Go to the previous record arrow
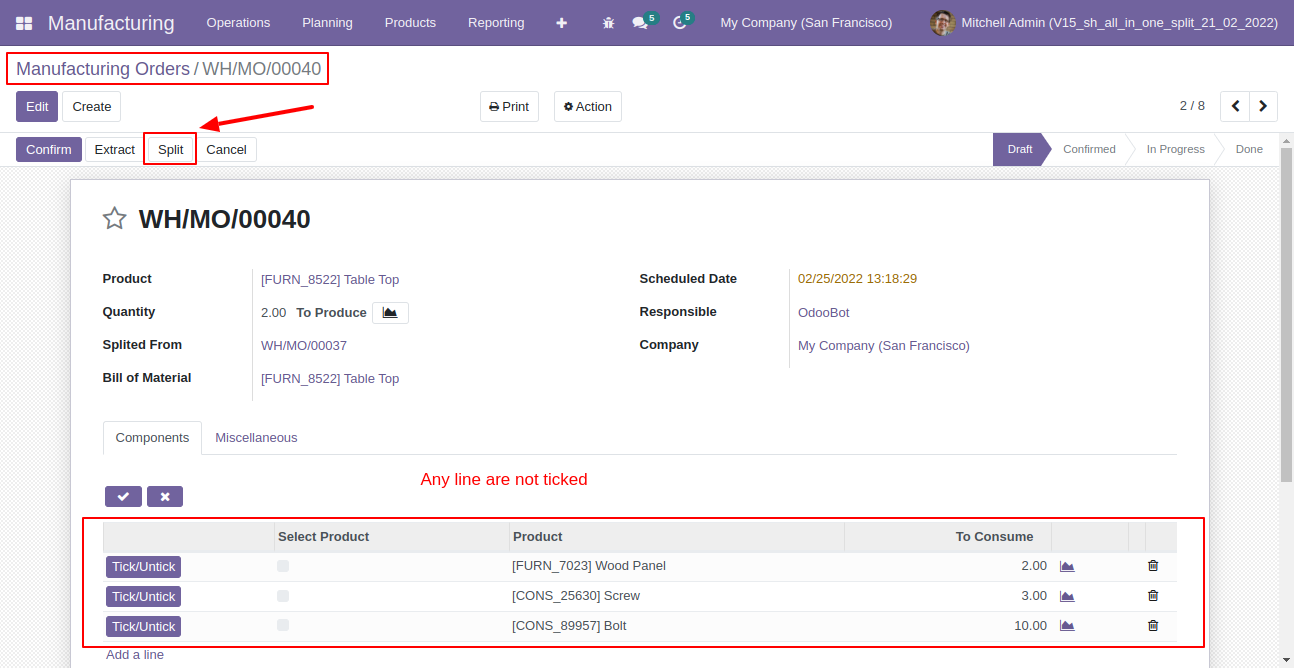The width and height of the screenshot is (1294, 668). [1236, 106]
